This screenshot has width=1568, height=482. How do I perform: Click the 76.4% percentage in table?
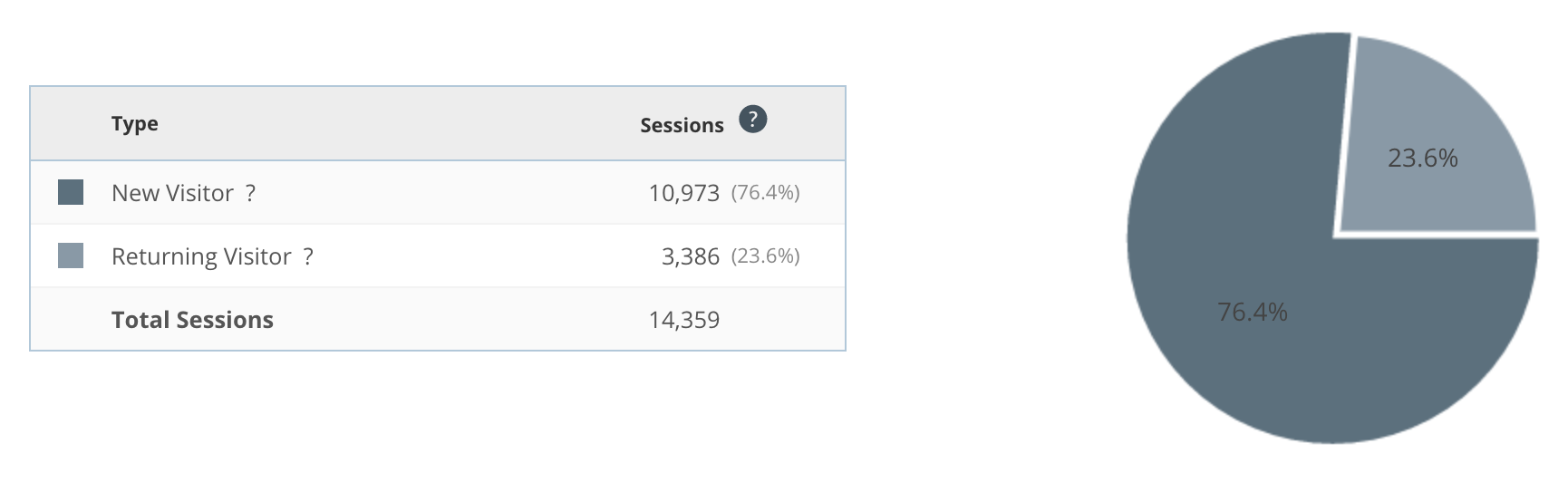point(765,192)
